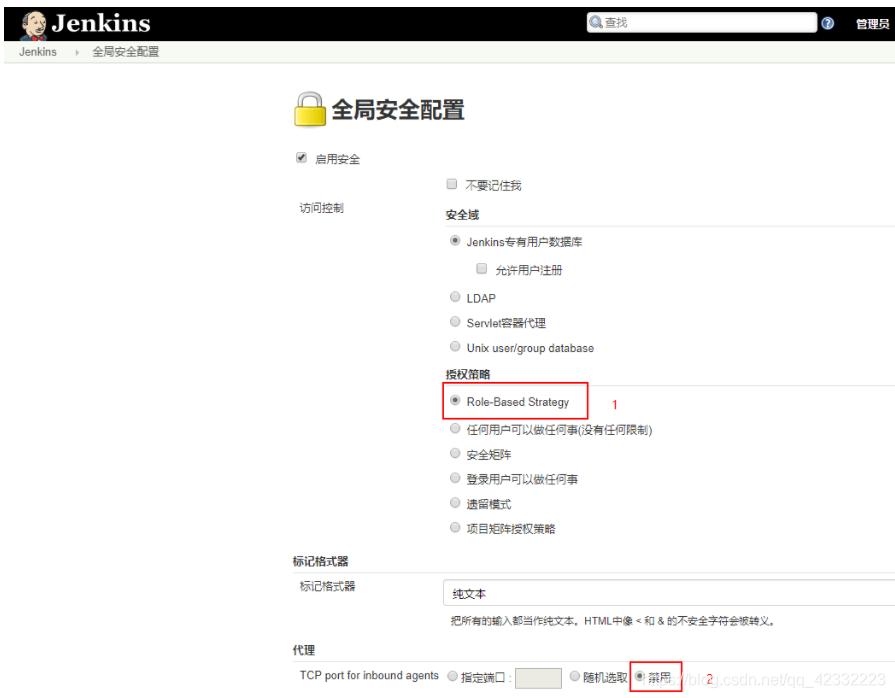This screenshot has width=895, height=698.
Task: Click the Jenkins butler logo icon
Action: click(x=34, y=25)
